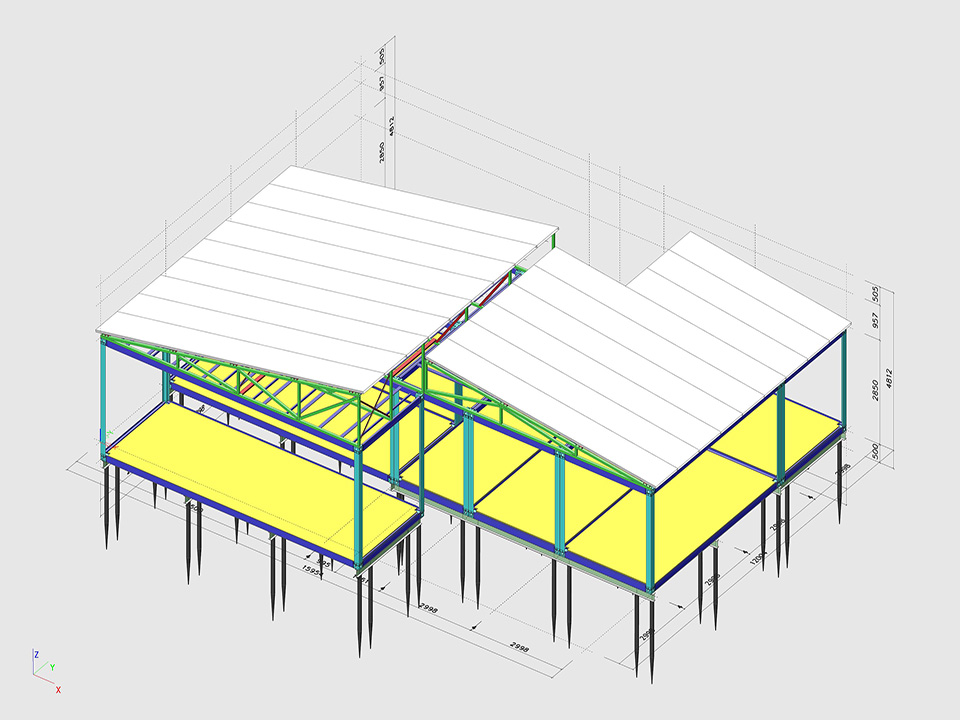This screenshot has height=720, width=960.
Task: Click the 2850 dimension on the right side
Action: tap(873, 388)
